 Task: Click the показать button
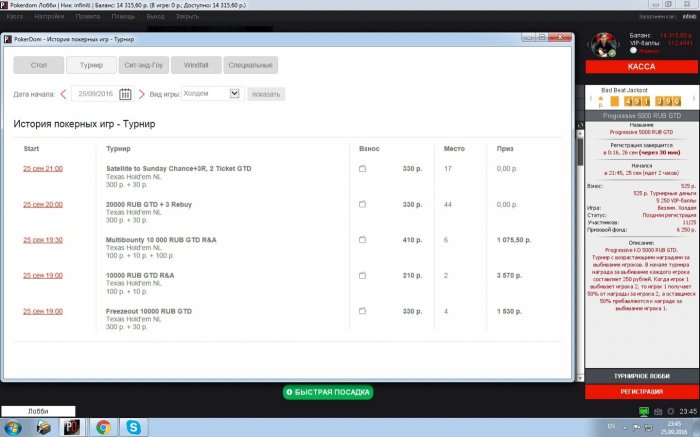pos(266,94)
